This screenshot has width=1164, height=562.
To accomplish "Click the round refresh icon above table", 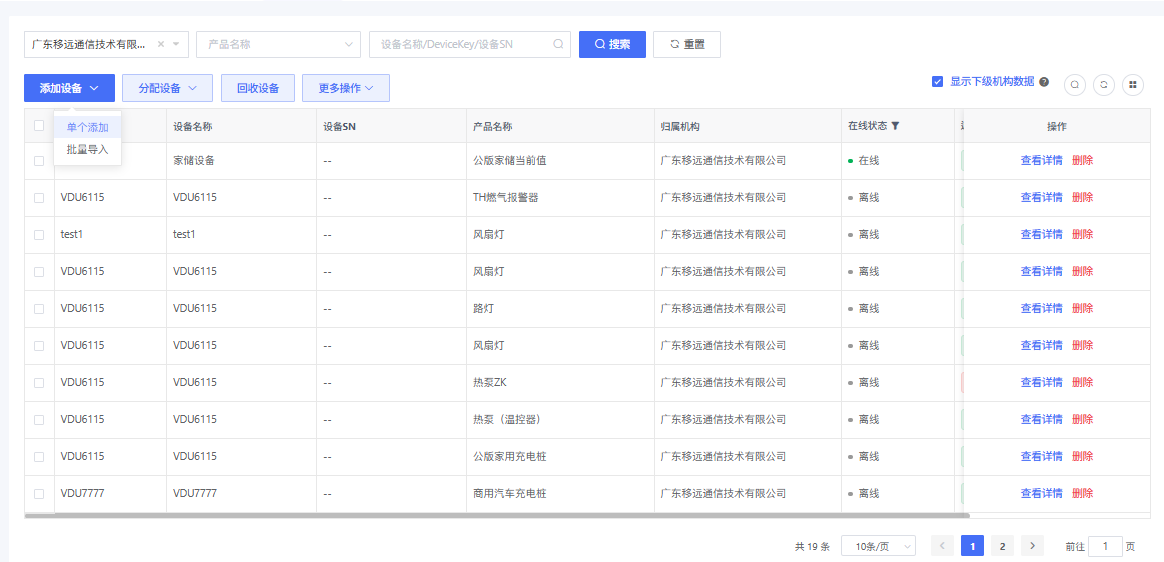I will pyautogui.click(x=1104, y=85).
